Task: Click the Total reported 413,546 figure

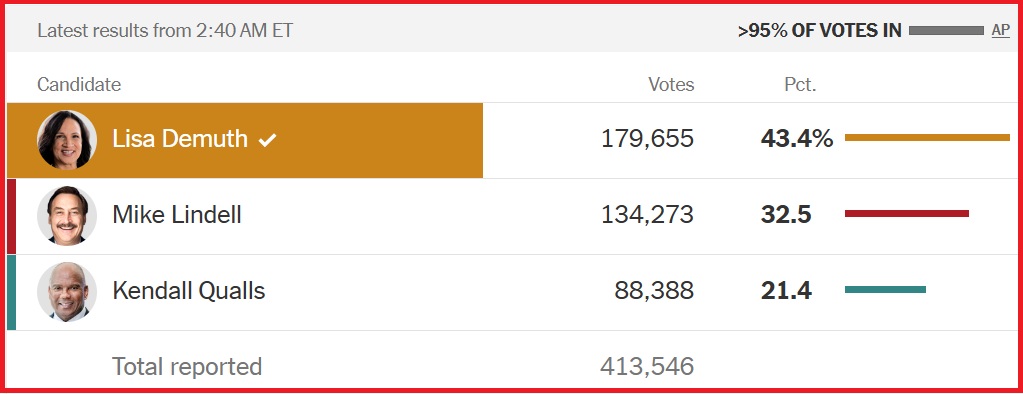Action: pyautogui.click(x=647, y=367)
